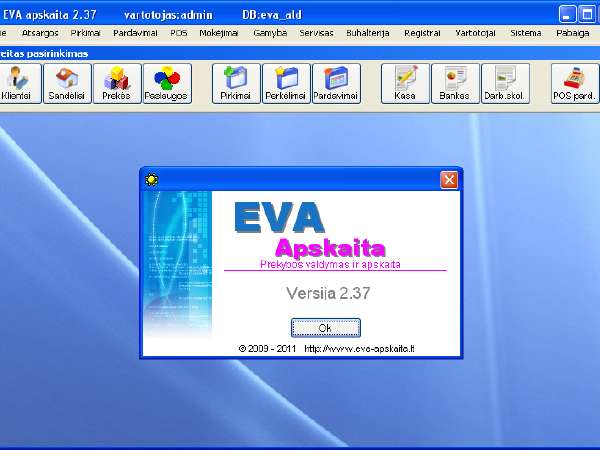Open the Atsargos menu
Viewport: 600px width, 450px height.
(x=40, y=33)
